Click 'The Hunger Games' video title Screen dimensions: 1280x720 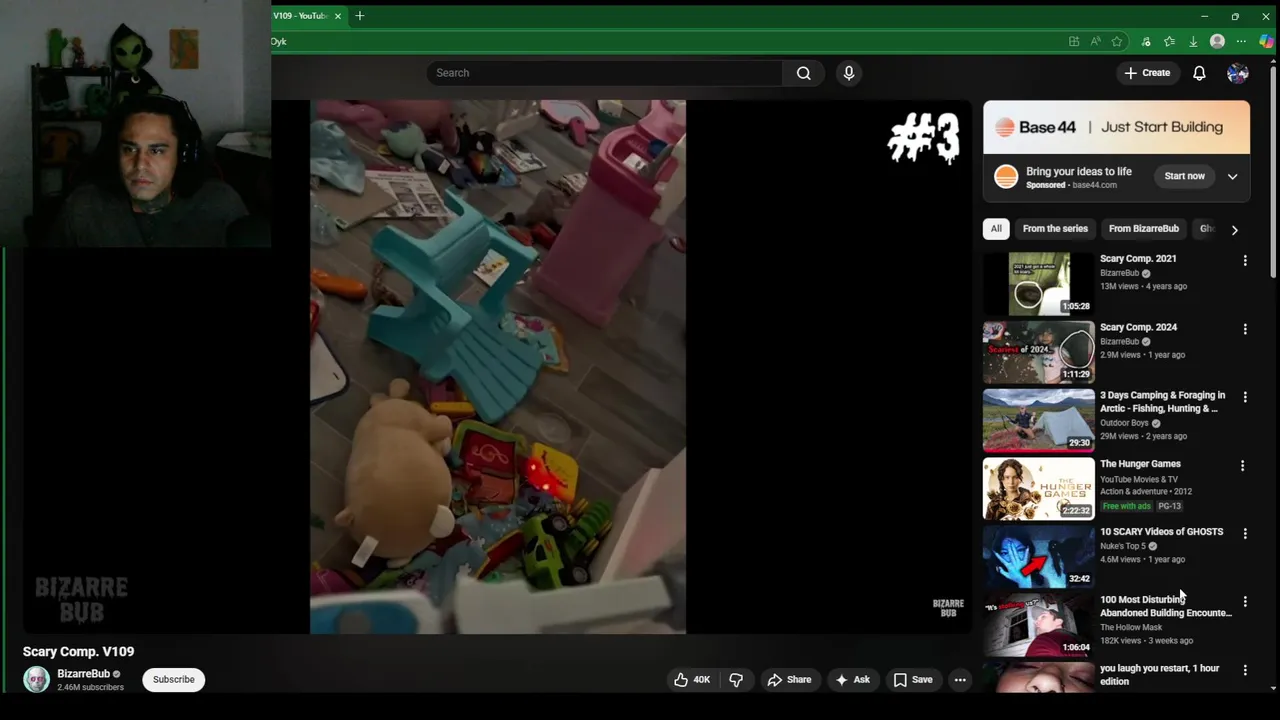click(1140, 464)
